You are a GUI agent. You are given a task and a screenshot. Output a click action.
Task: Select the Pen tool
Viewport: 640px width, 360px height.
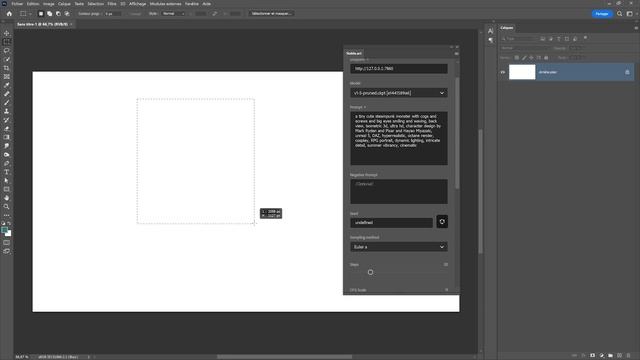[7, 163]
